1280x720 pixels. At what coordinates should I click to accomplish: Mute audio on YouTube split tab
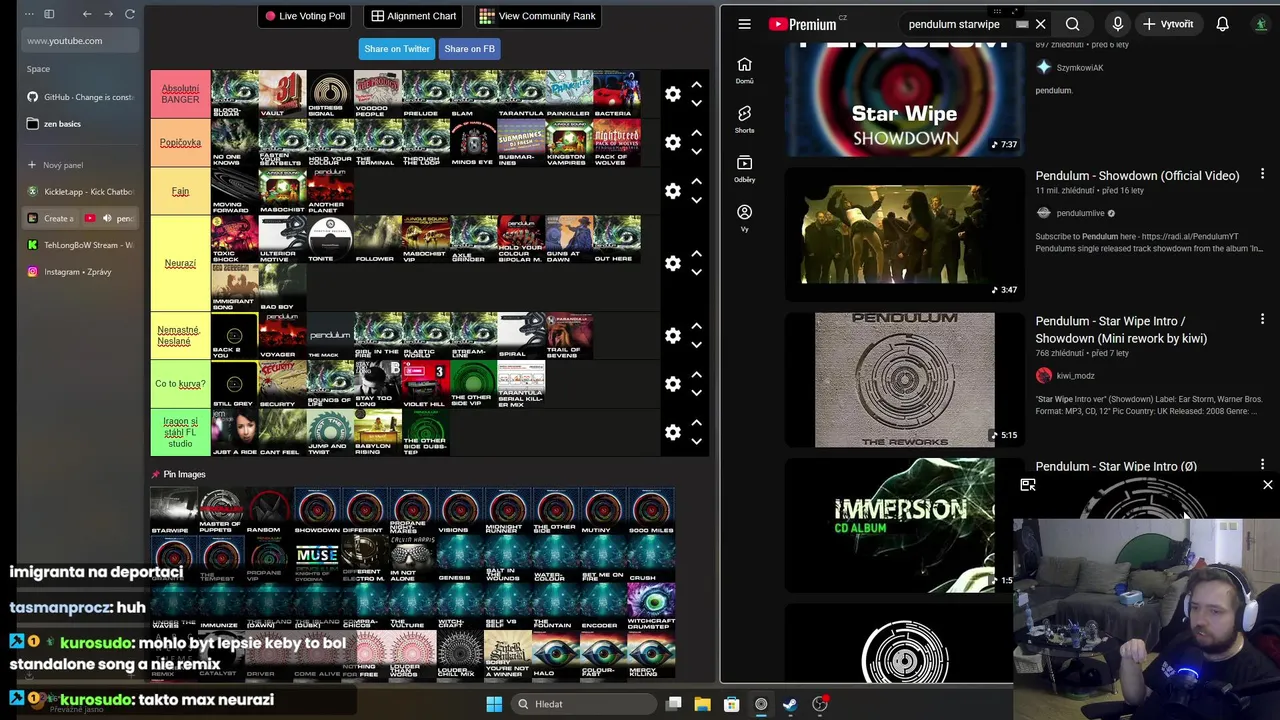coord(106,218)
